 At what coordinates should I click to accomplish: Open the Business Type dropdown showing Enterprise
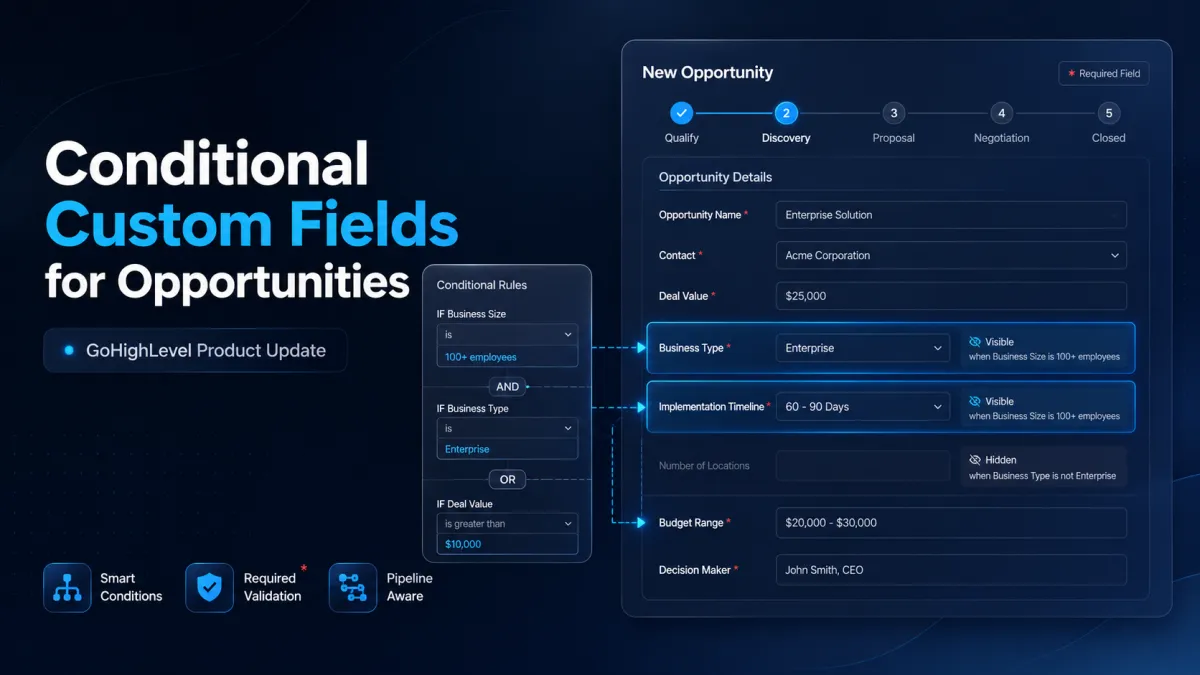click(x=863, y=348)
